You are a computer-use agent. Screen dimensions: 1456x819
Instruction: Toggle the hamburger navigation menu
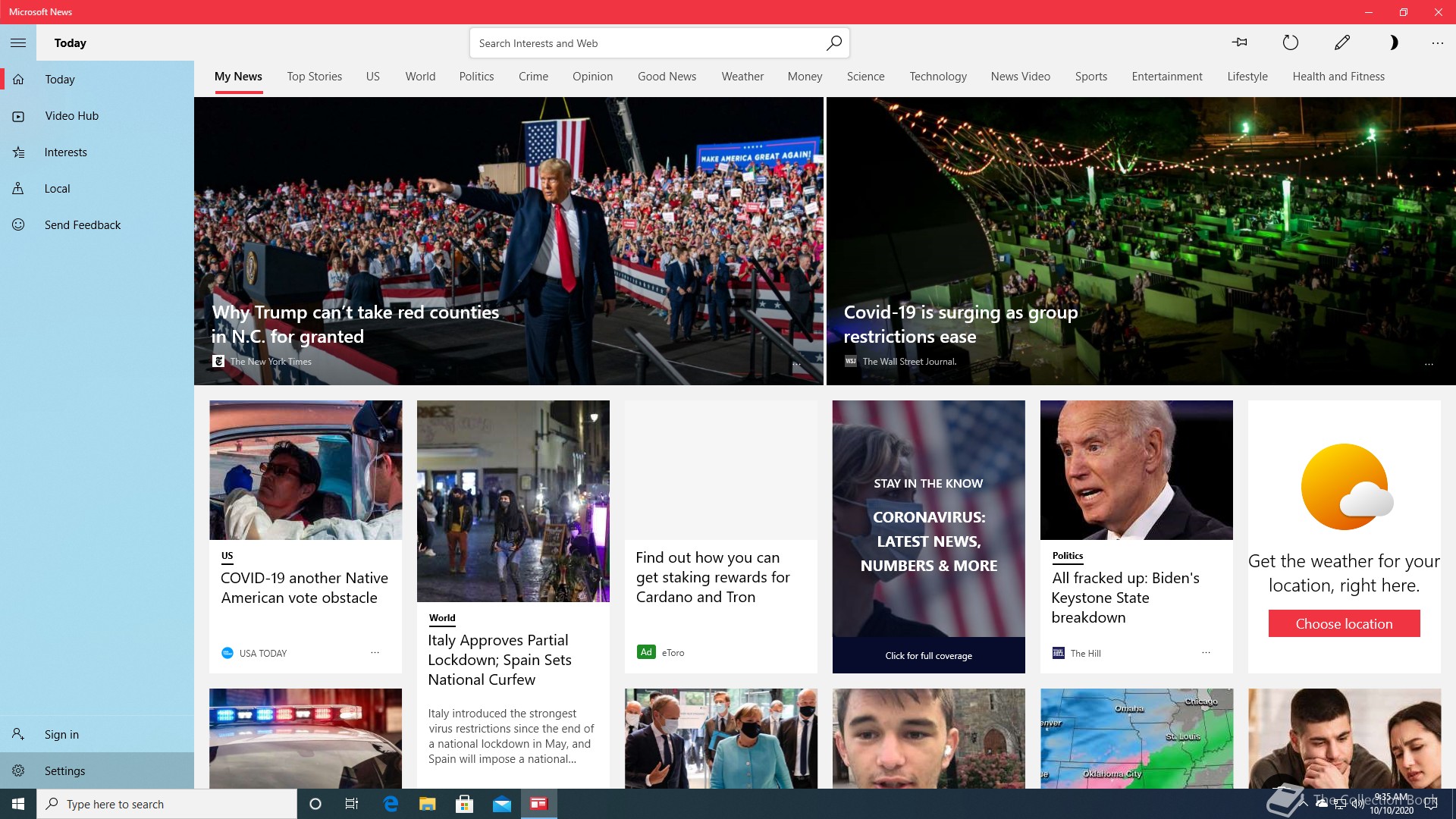18,42
